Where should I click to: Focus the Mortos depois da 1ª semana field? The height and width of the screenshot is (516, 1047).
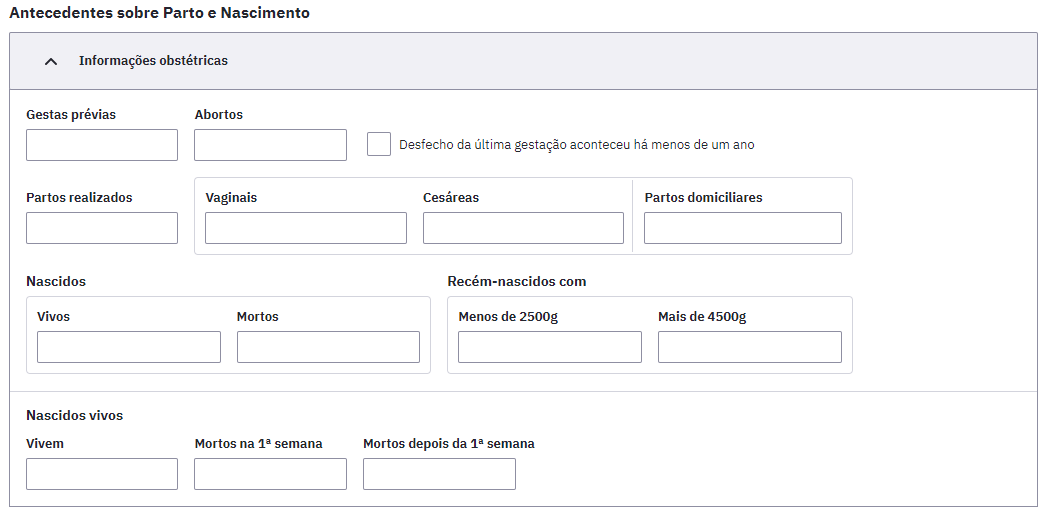439,474
